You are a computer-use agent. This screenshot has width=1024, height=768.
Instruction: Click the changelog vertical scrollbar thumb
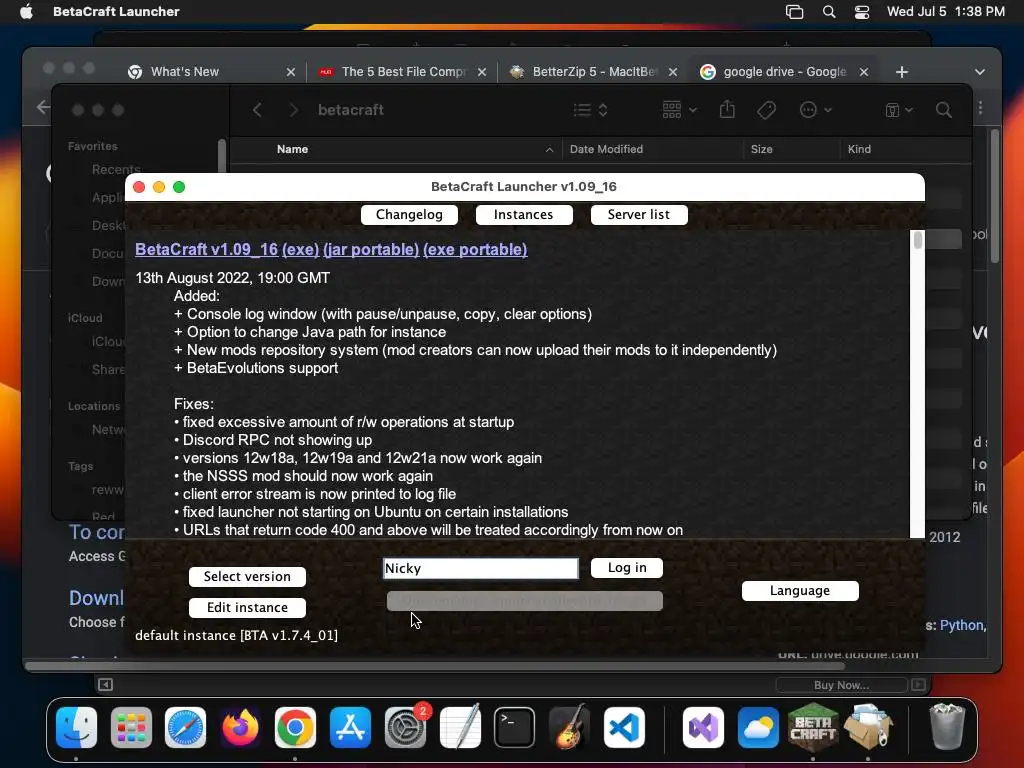pos(918,240)
